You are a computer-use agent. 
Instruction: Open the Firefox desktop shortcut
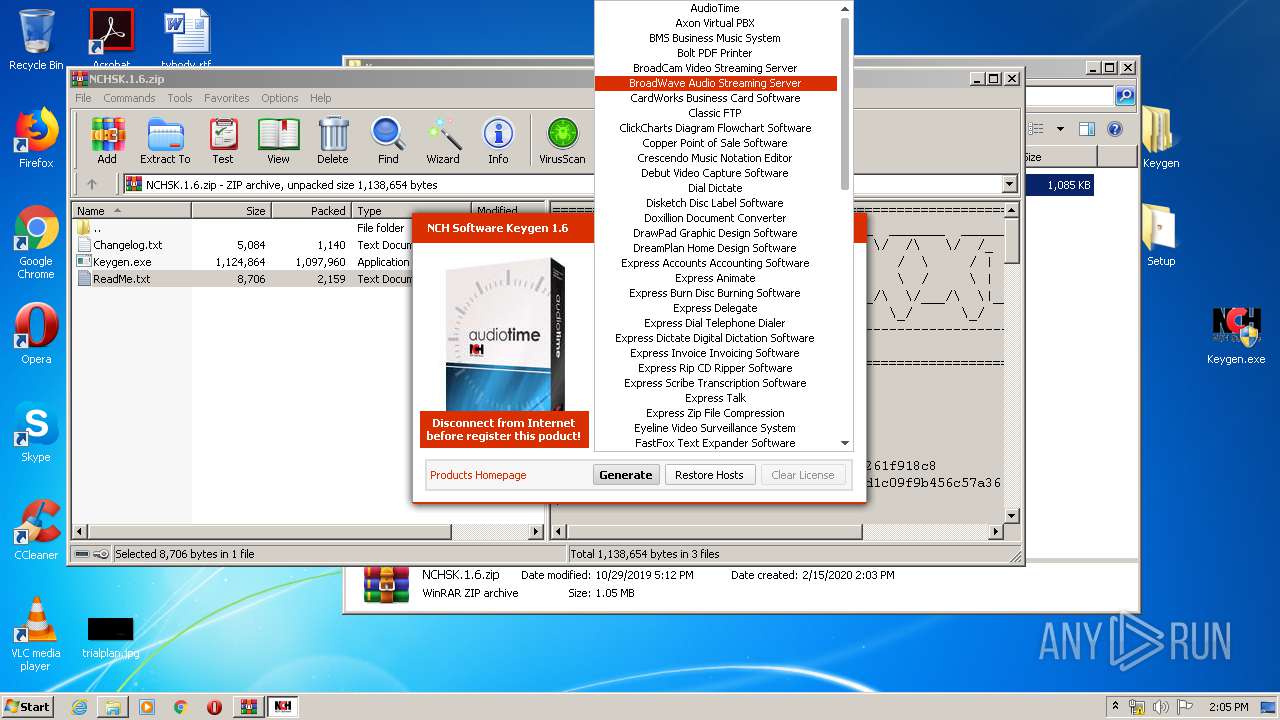click(36, 138)
